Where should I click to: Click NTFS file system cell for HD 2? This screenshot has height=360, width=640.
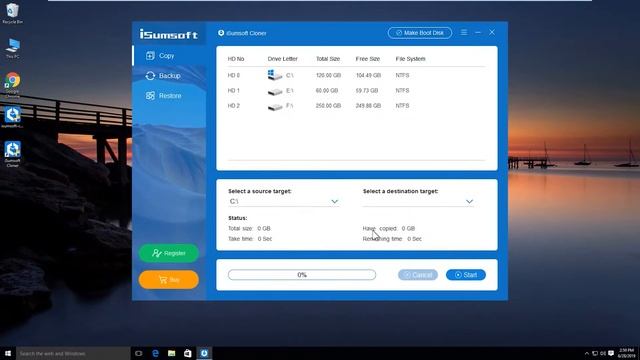coord(402,105)
